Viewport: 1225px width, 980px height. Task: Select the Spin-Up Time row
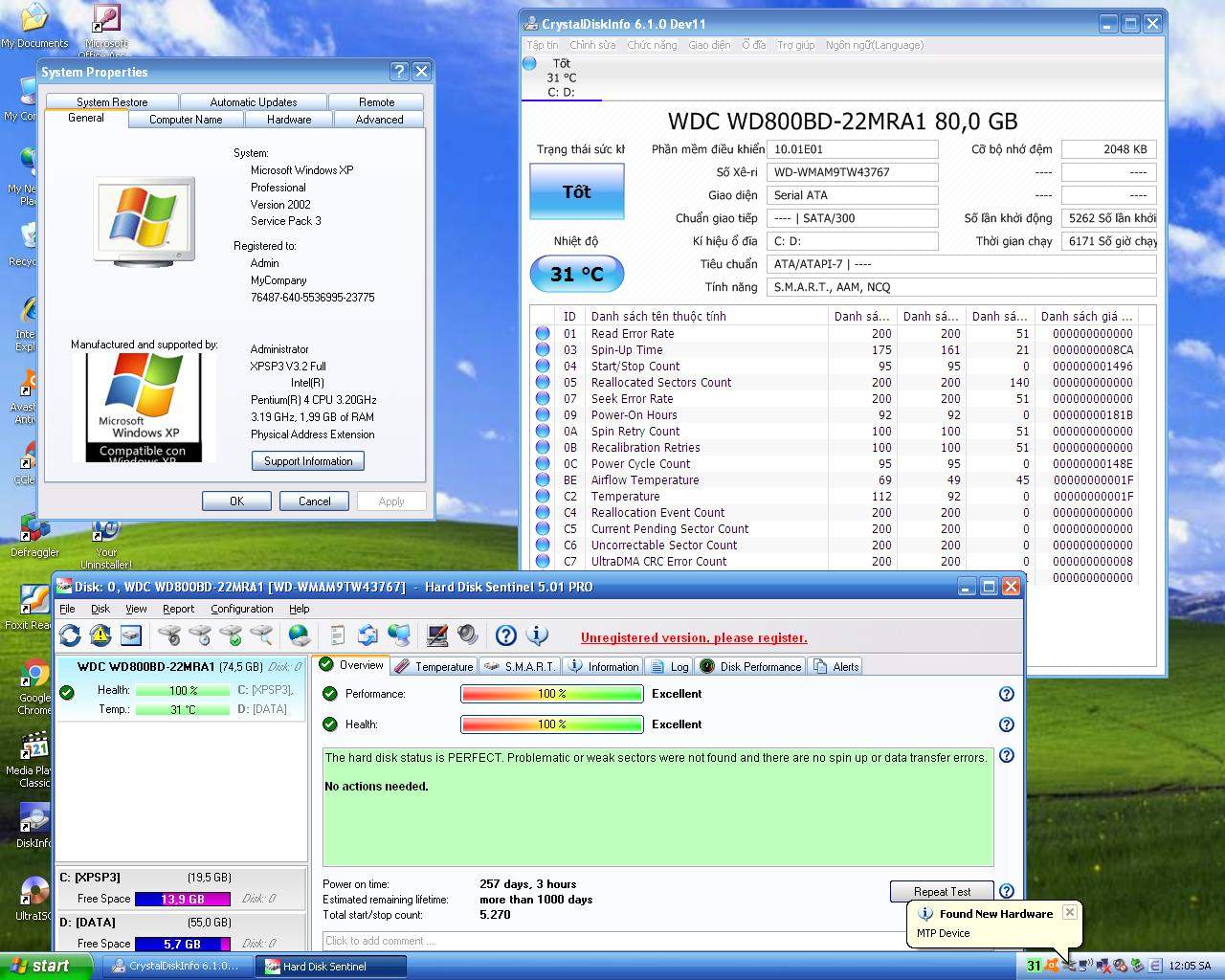(835, 350)
